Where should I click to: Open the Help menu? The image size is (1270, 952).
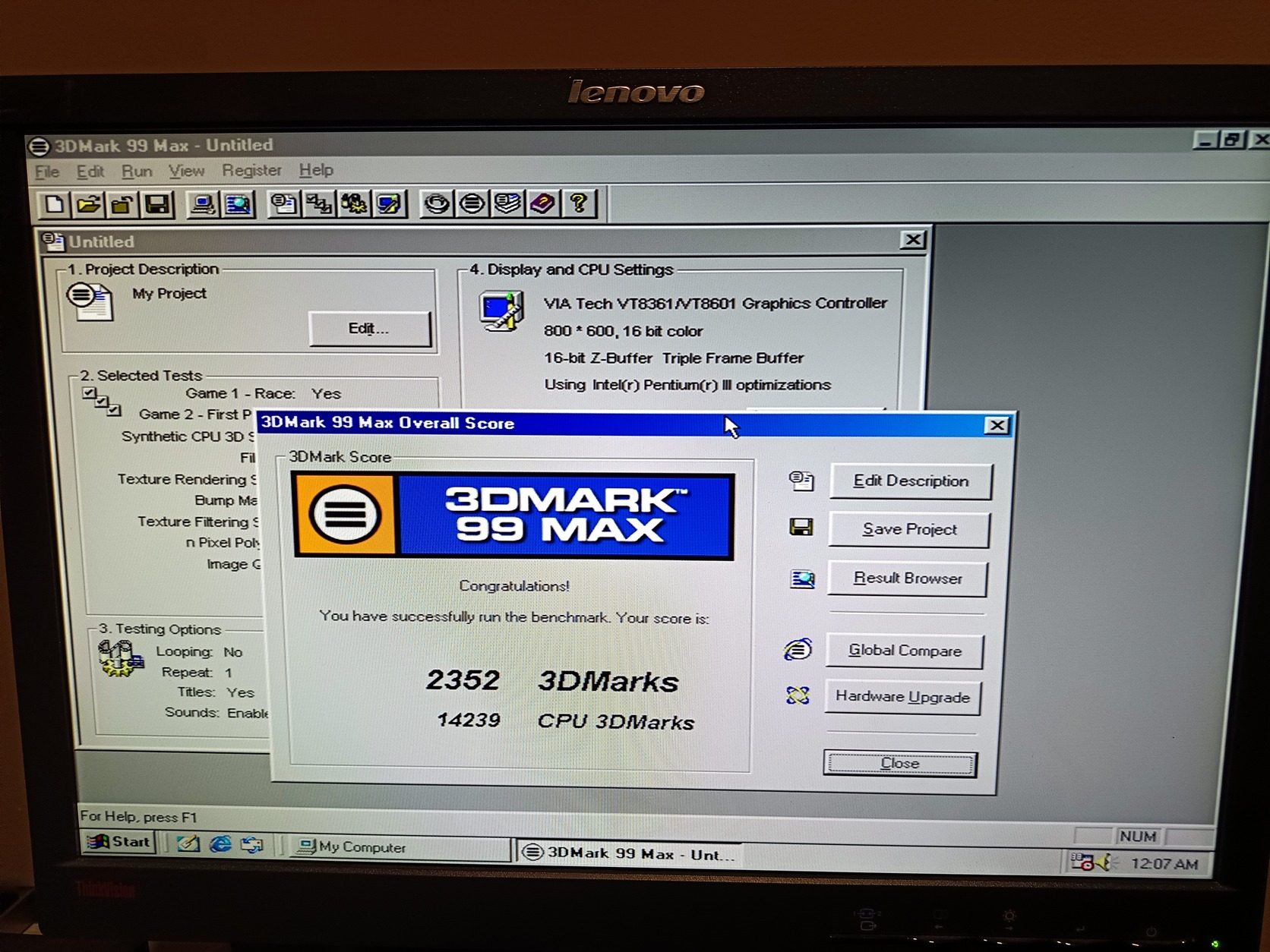tap(316, 170)
